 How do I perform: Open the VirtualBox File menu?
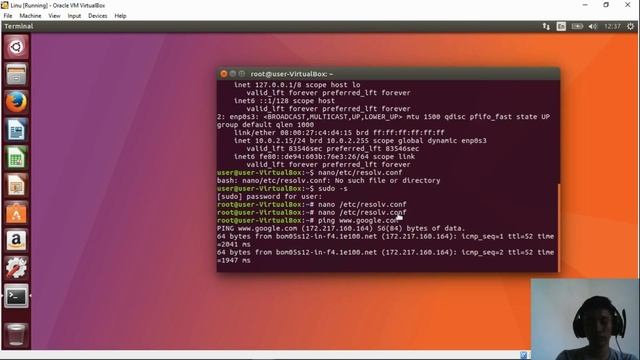[x=8, y=16]
